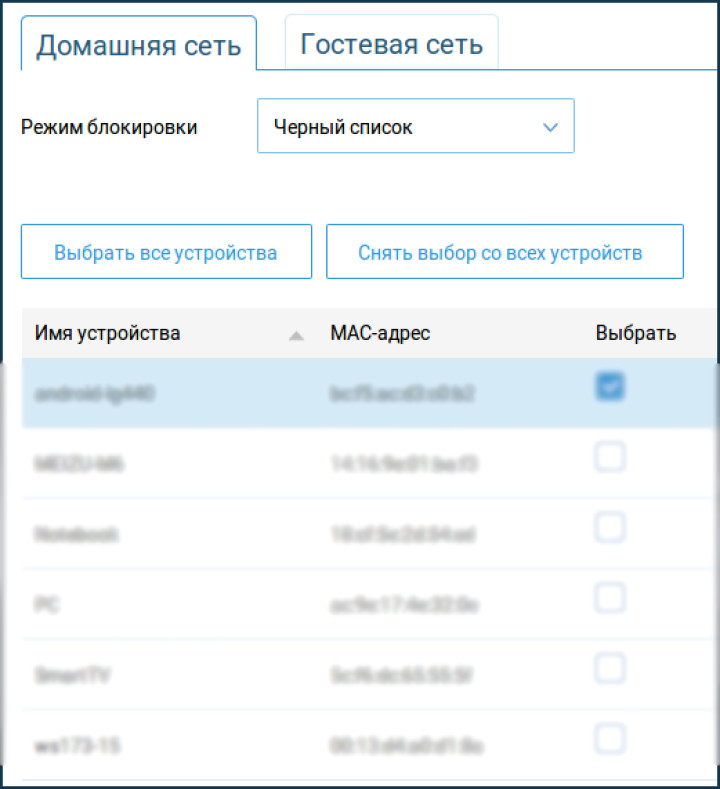The height and width of the screenshot is (789, 720).
Task: Click the SmartTV device name
Action: (73, 676)
